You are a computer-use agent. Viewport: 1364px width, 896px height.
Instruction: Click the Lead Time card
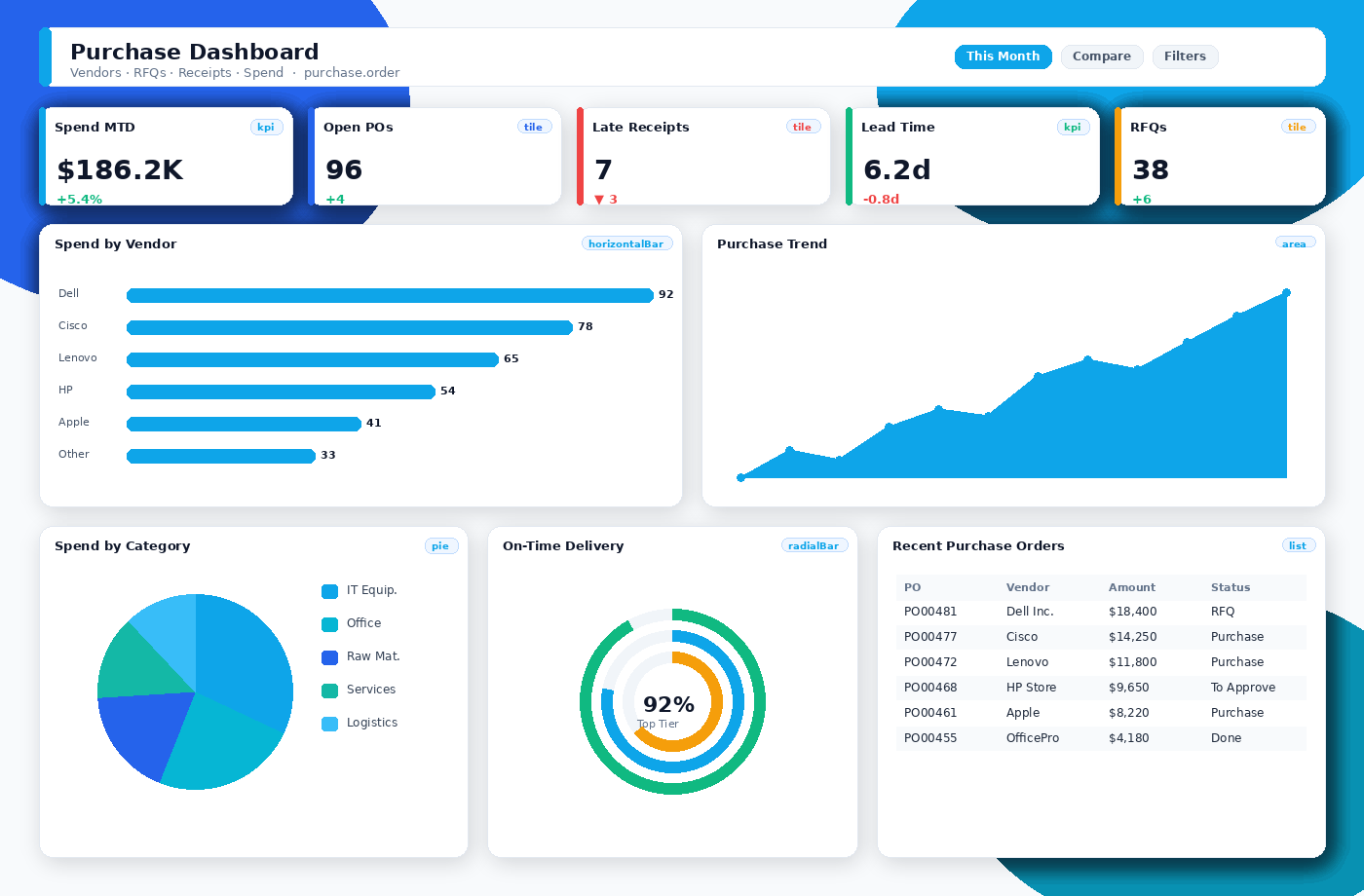point(972,156)
